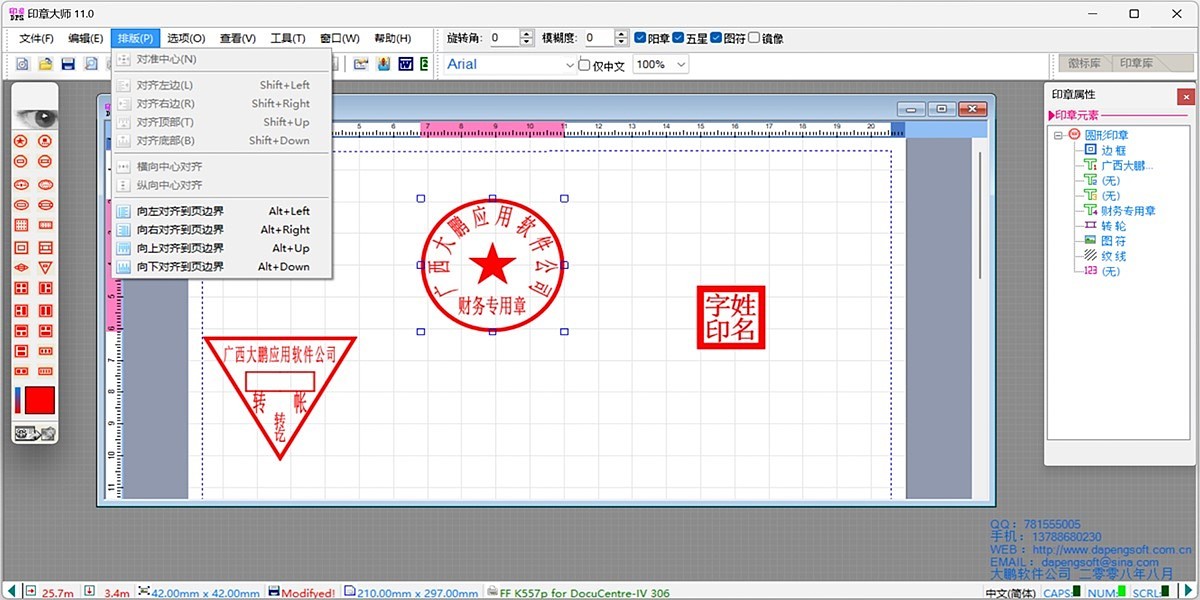This screenshot has width=1200, height=600.
Task: Select the circle star stamp tool
Action: 20,141
